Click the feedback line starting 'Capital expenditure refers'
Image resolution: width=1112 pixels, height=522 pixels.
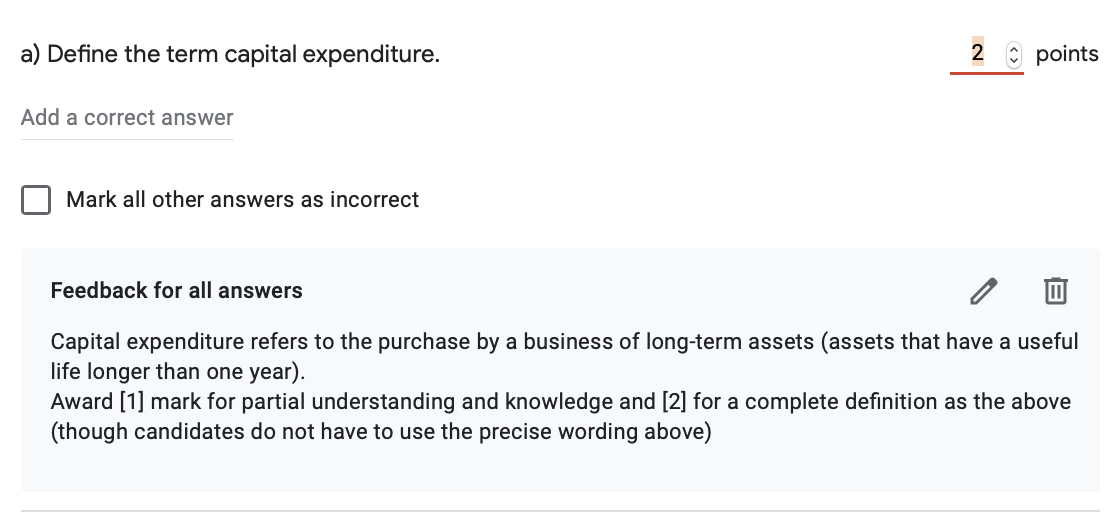pos(565,342)
